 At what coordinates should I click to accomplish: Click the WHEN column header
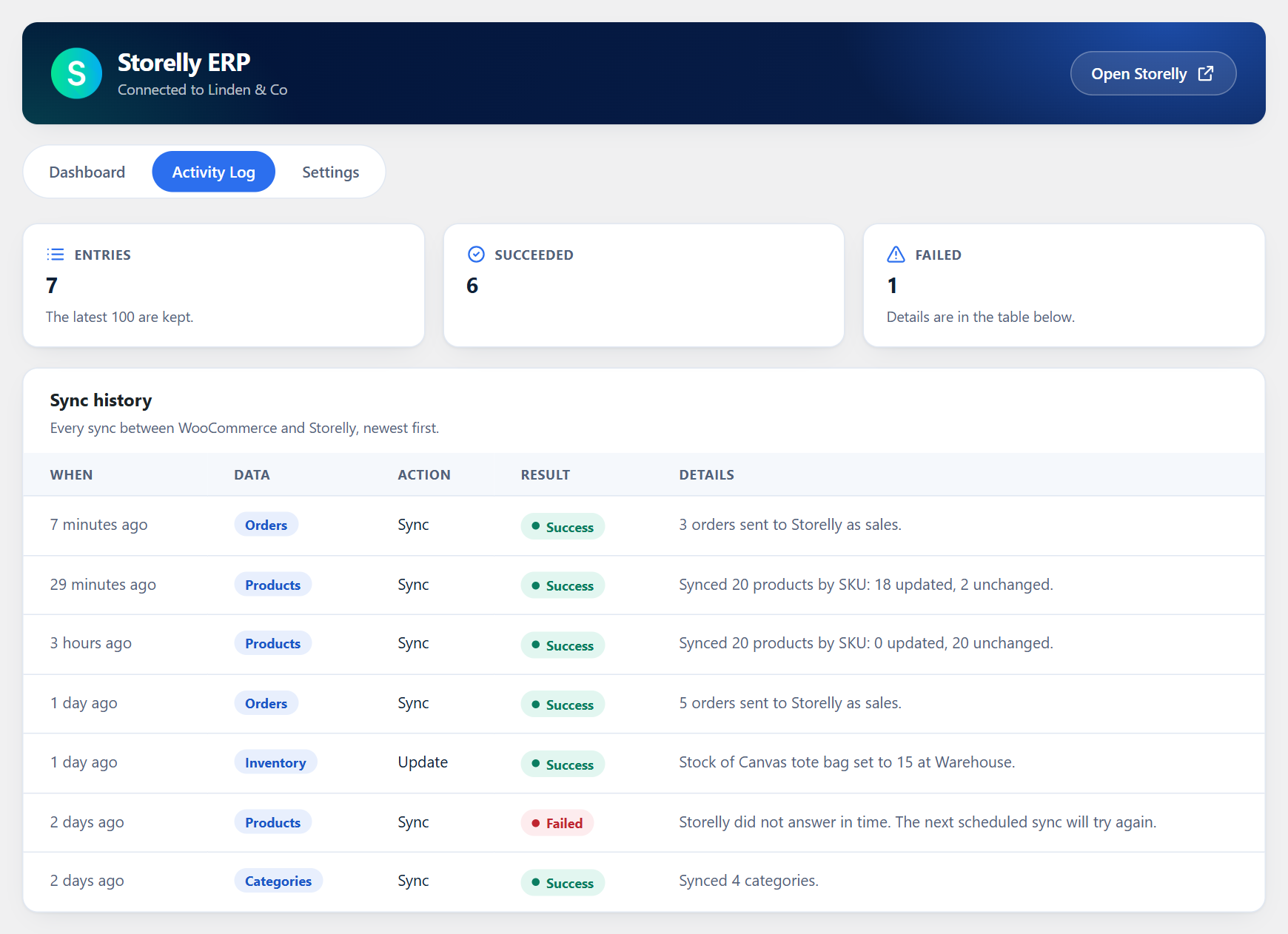[x=71, y=475]
